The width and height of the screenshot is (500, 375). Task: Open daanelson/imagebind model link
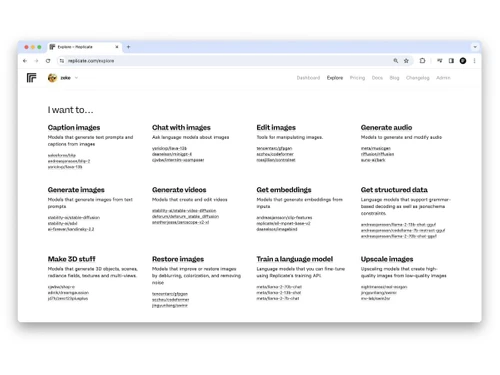(277, 229)
